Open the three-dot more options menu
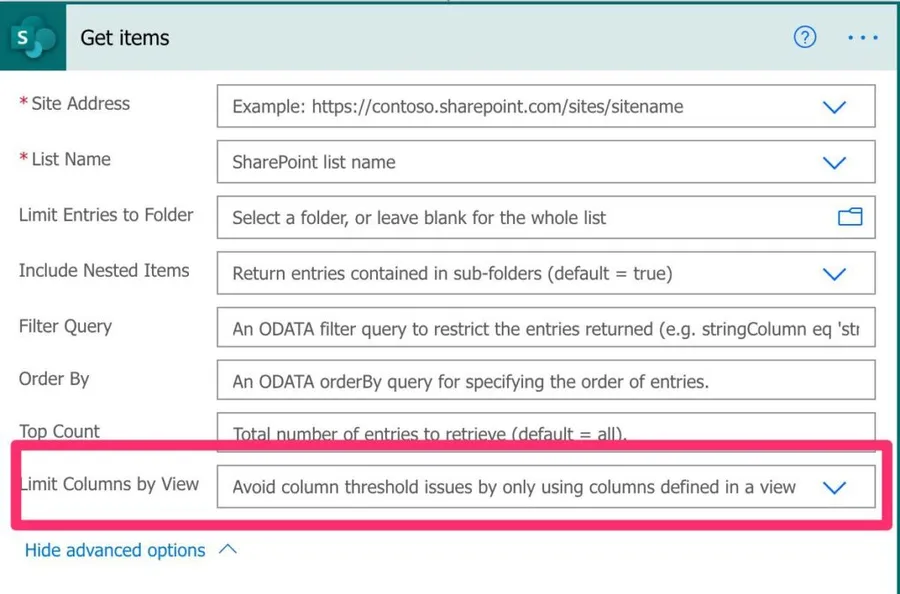Screen dimensions: 900x594 [862, 38]
